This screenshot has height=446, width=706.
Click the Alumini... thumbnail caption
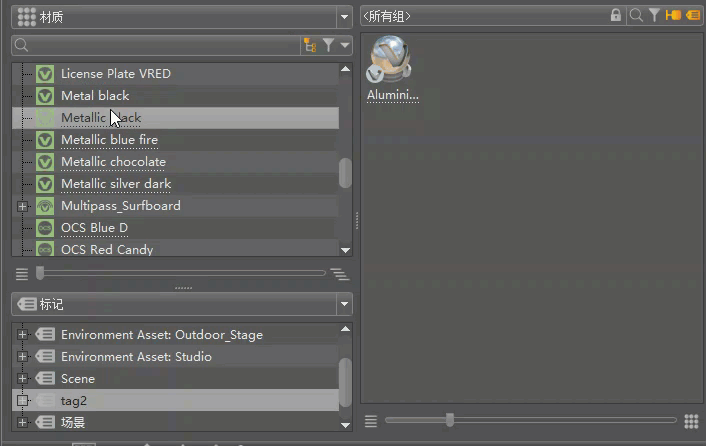[x=393, y=95]
